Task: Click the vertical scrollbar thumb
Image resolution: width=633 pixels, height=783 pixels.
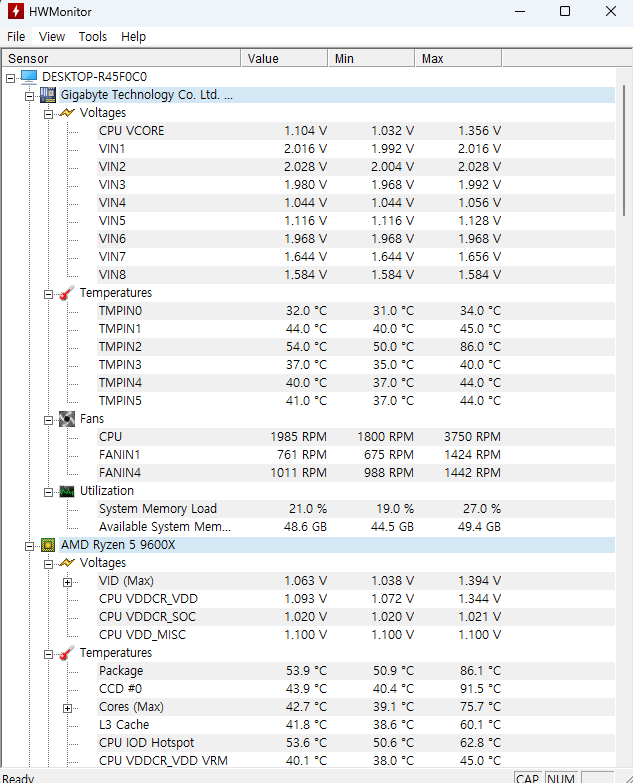Action: [x=624, y=150]
